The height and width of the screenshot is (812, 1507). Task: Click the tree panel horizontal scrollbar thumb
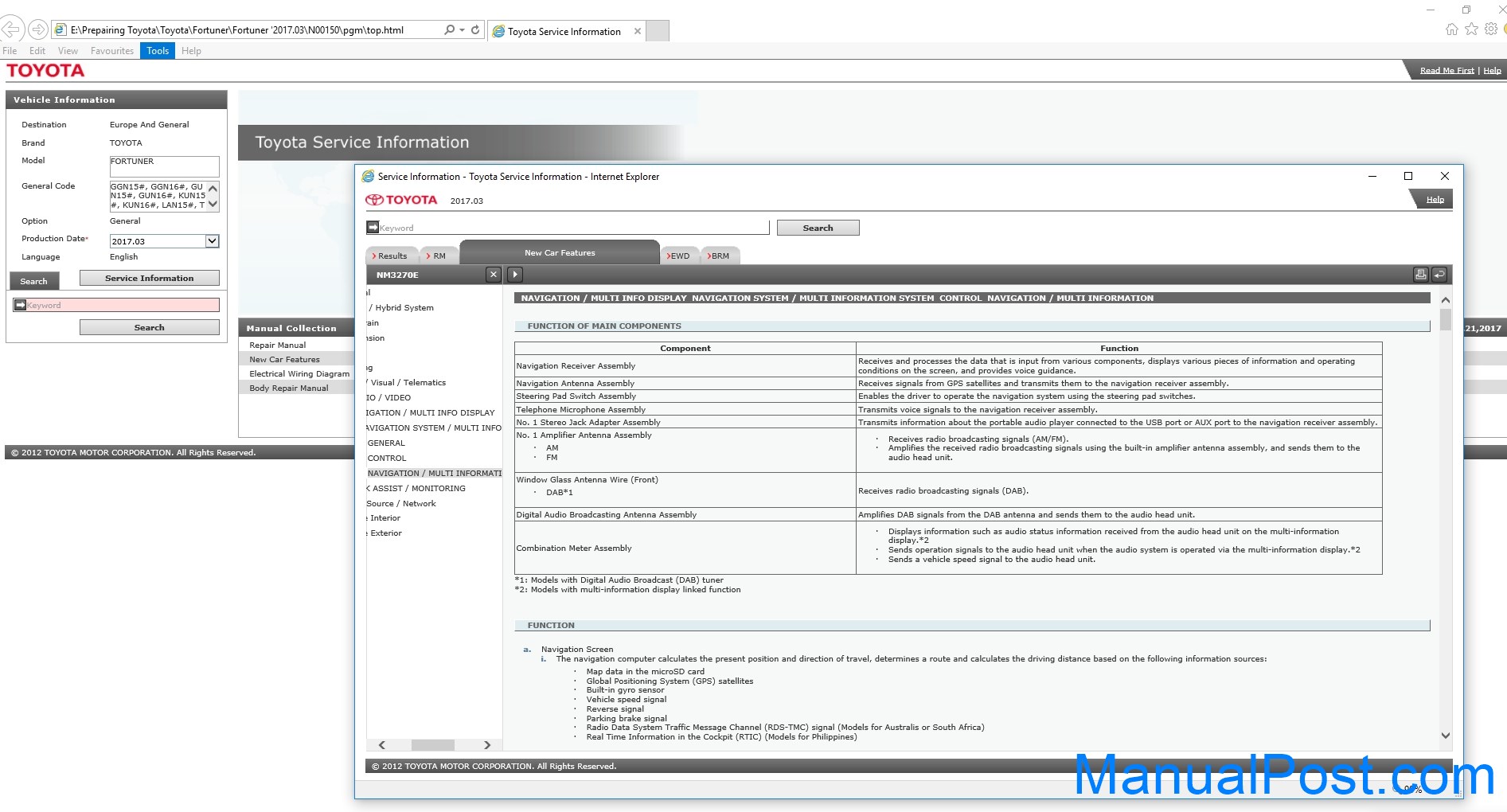click(x=432, y=745)
